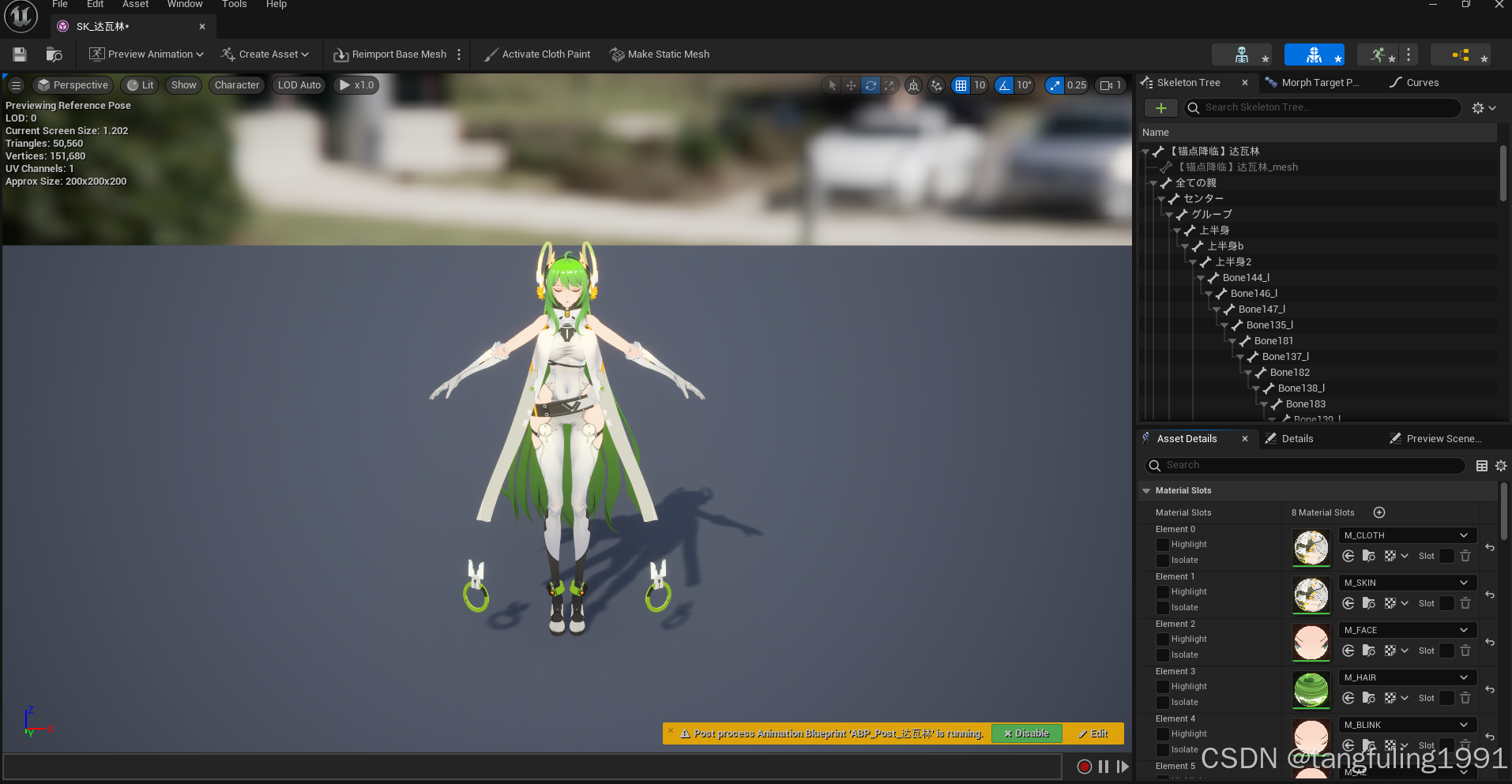Add a new bone with the plus button
The width and height of the screenshot is (1512, 784).
(x=1161, y=108)
